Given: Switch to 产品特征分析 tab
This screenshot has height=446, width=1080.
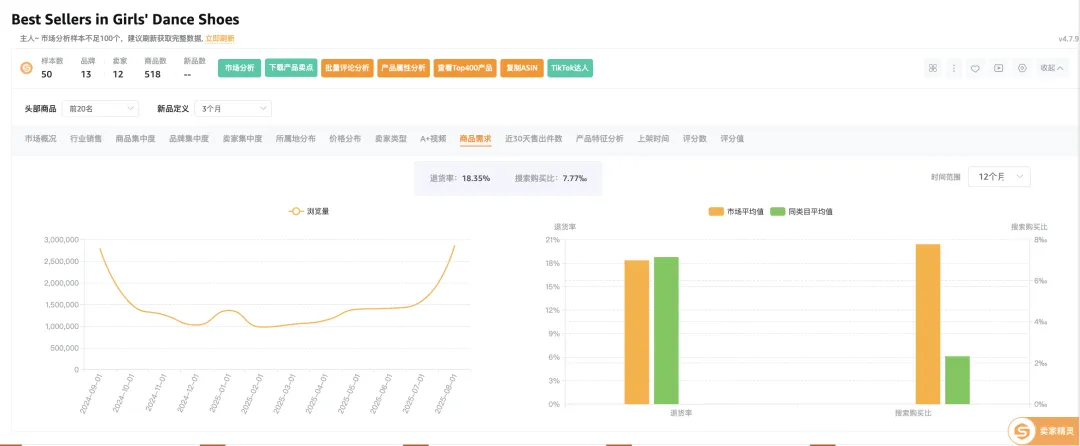Looking at the screenshot, I should coord(600,138).
